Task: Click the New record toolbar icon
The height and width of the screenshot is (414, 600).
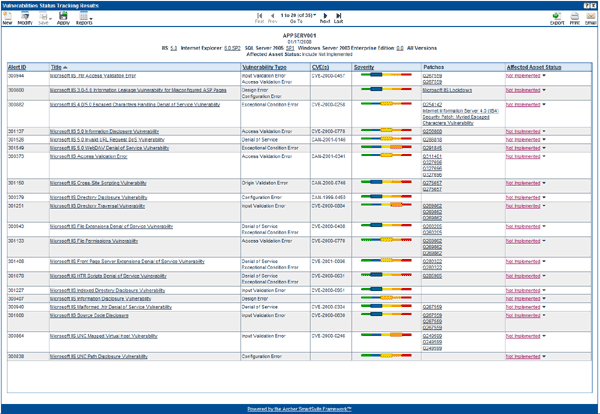Action: [8, 17]
